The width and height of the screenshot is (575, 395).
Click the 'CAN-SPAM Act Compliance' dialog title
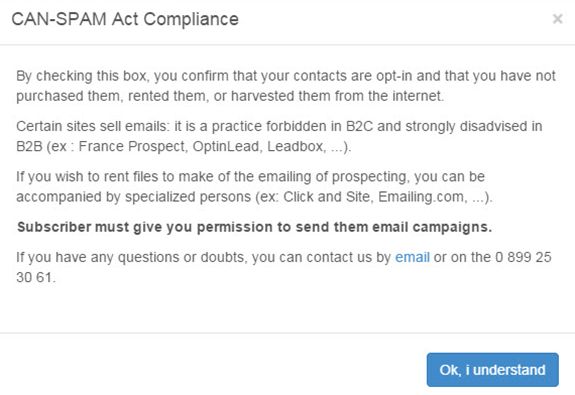(125, 19)
